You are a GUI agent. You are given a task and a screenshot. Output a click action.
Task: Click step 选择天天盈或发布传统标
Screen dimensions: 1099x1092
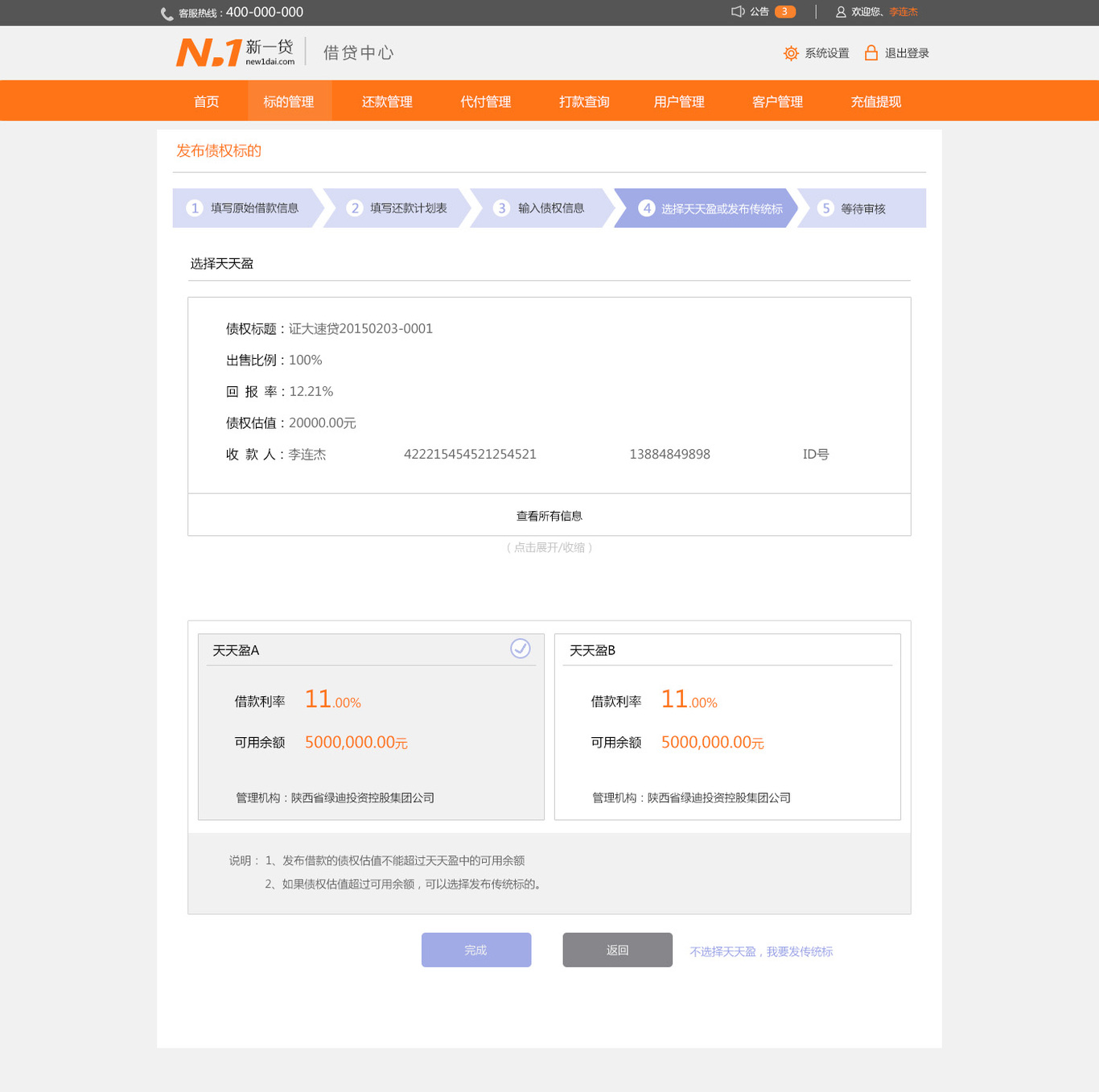click(722, 208)
